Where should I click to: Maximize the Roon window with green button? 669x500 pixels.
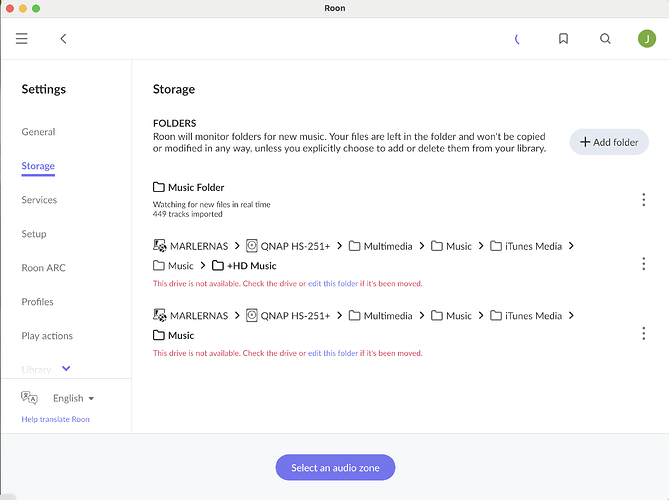36,8
